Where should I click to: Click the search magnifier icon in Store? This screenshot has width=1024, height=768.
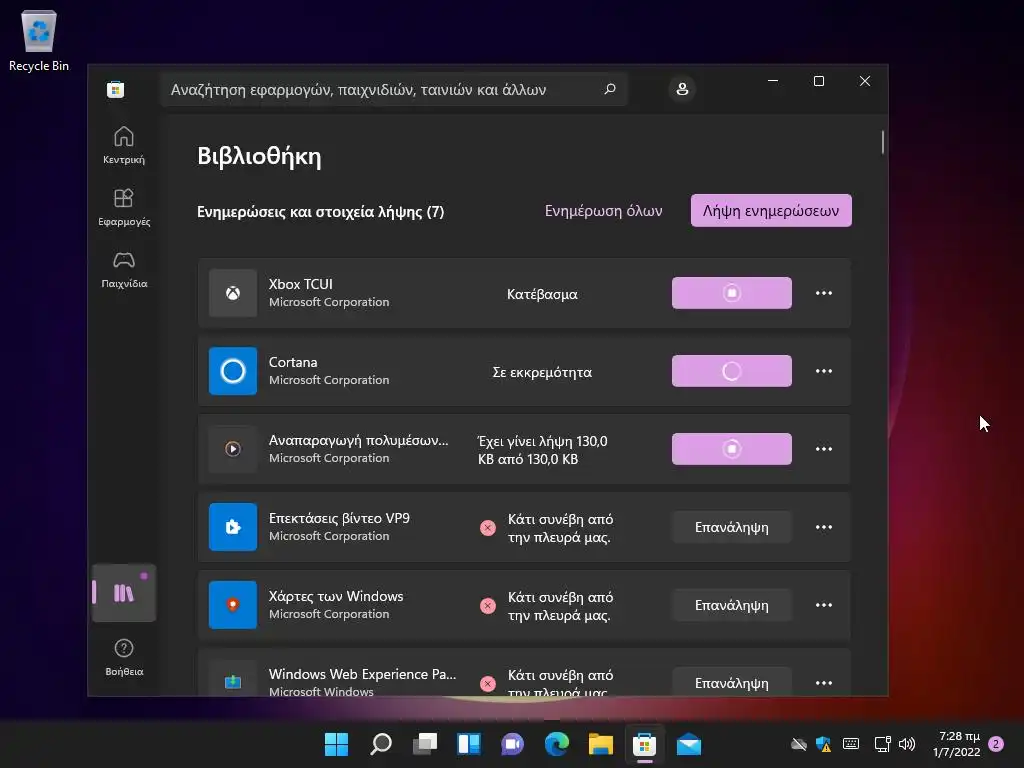(x=610, y=89)
